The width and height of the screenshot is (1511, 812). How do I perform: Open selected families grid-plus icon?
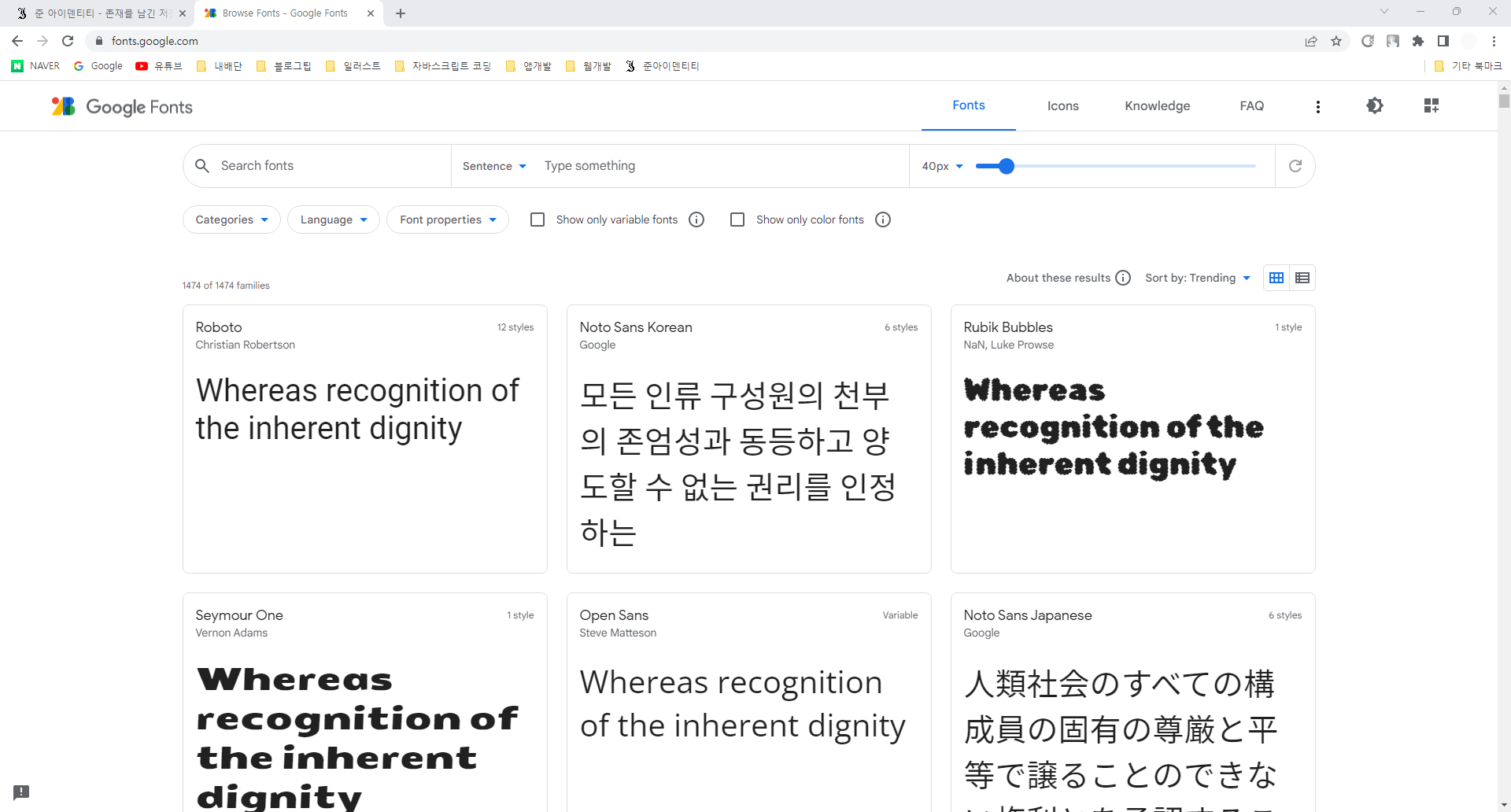pos(1432,105)
